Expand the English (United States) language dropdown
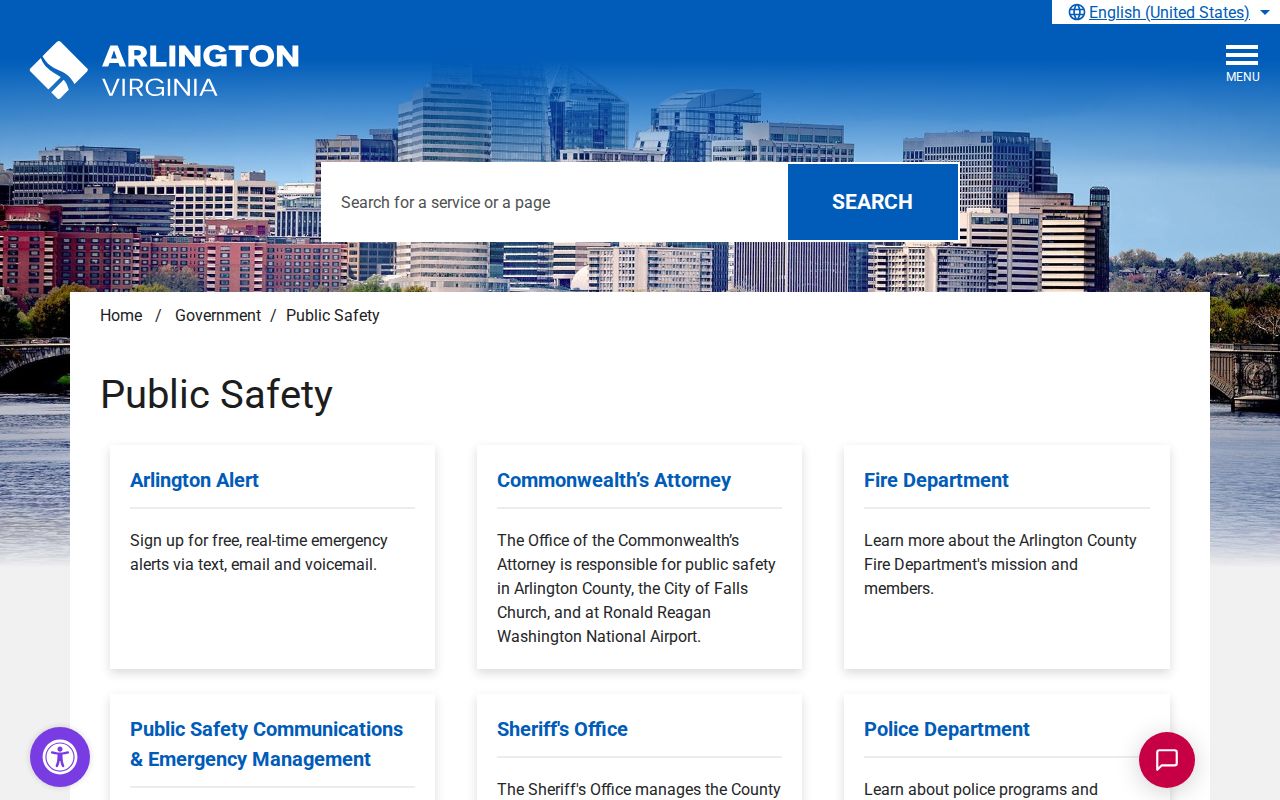The image size is (1280, 800). 1169,12
